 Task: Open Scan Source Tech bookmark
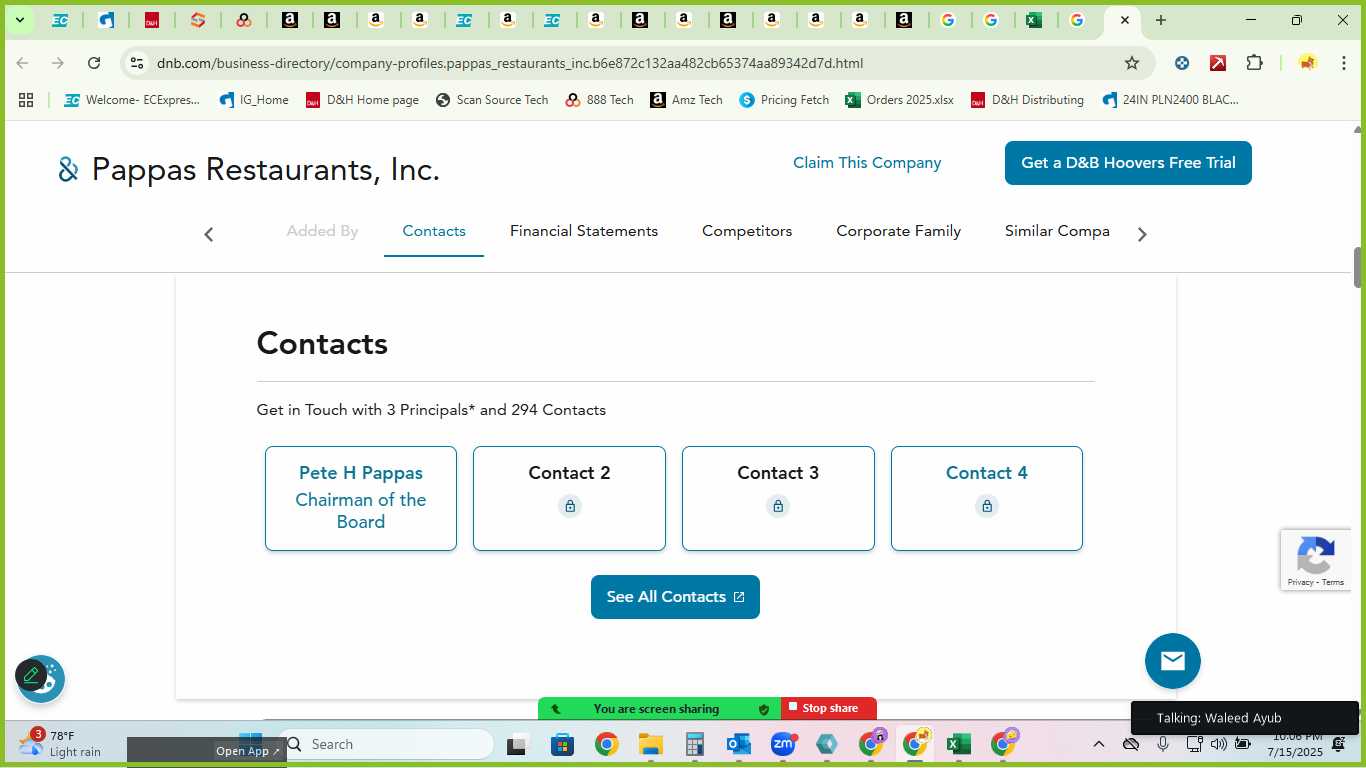492,100
